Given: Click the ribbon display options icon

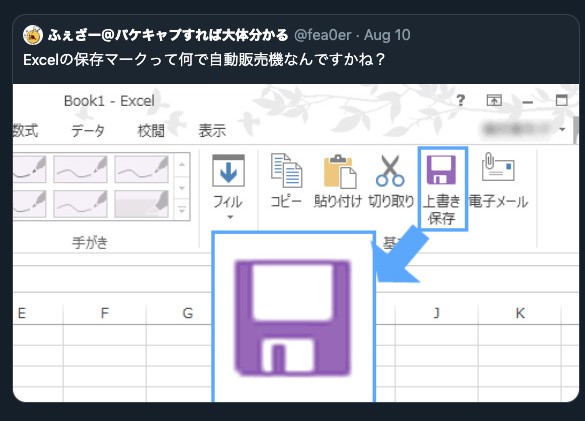Looking at the screenshot, I should coord(494,100).
